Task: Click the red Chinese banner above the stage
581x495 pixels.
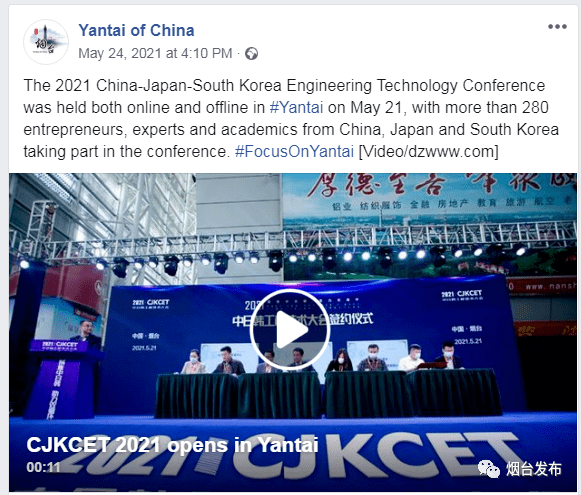Action: pyautogui.click(x=430, y=191)
